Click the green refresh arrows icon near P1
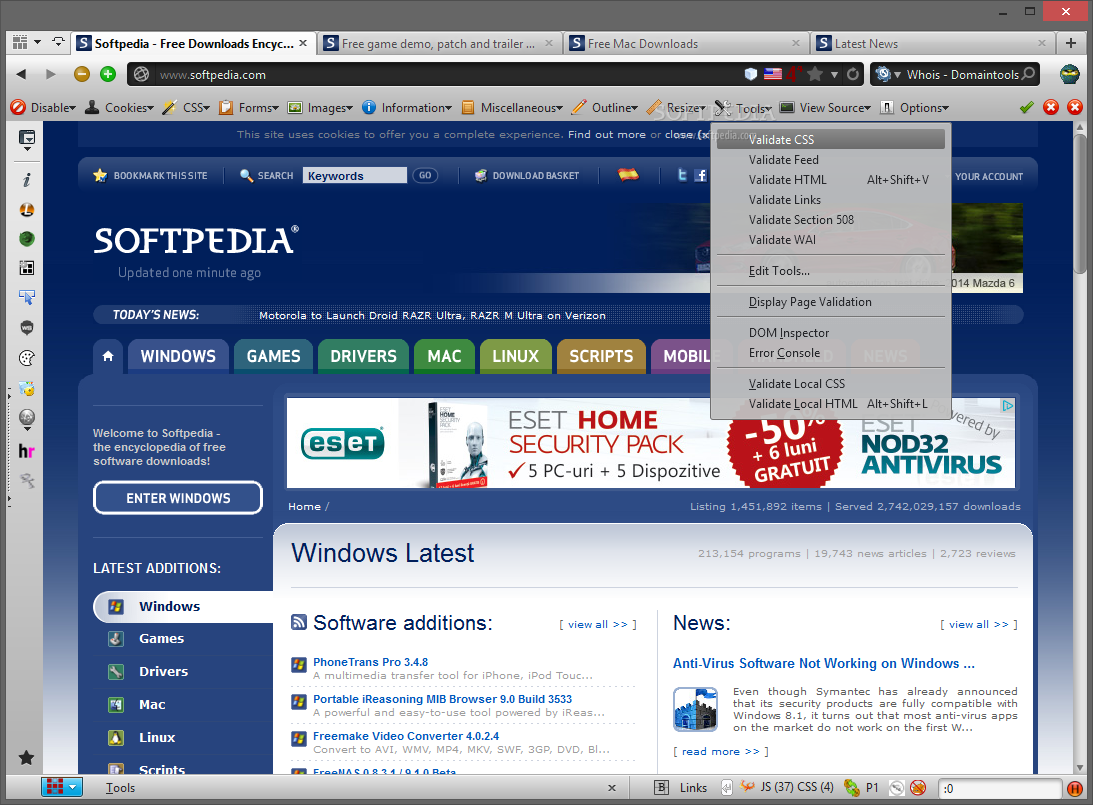 [x=852, y=788]
